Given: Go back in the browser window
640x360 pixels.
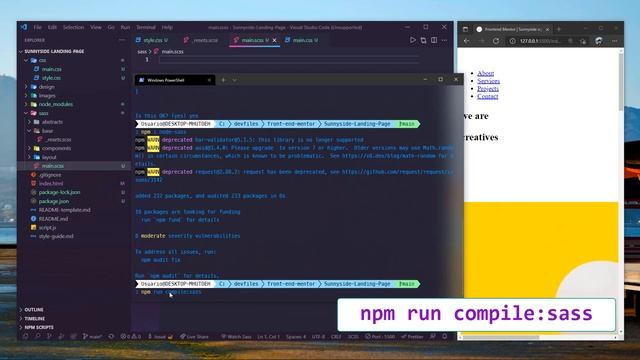Looking at the screenshot, I should pos(467,41).
